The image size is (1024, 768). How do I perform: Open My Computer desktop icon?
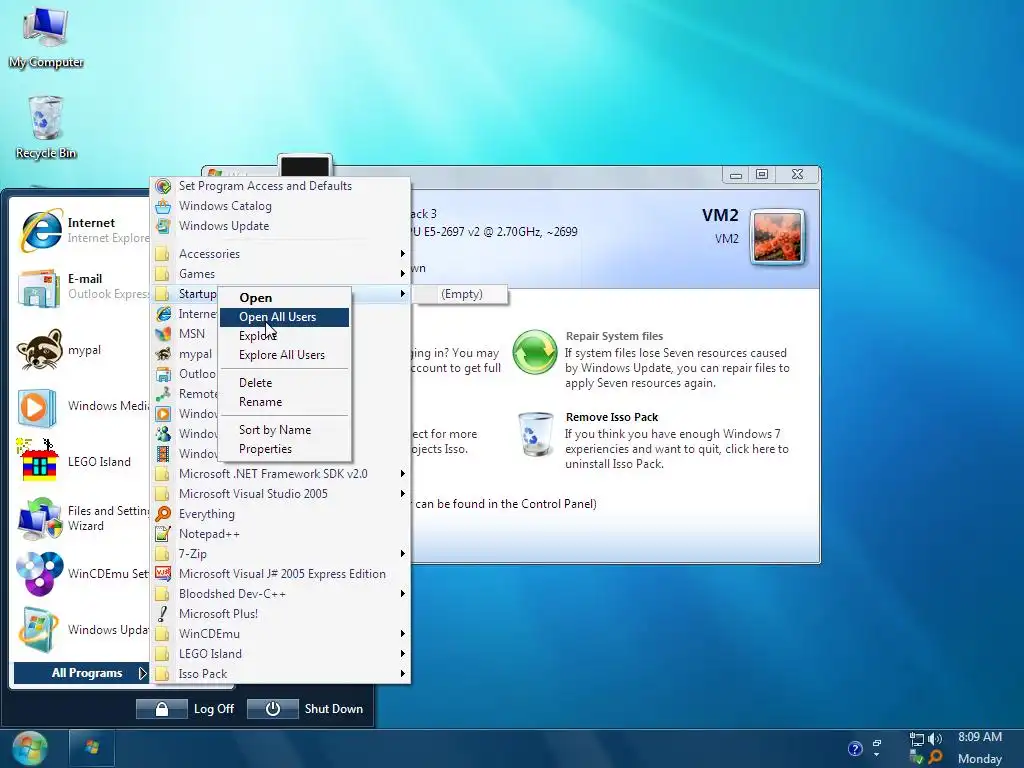tap(46, 37)
